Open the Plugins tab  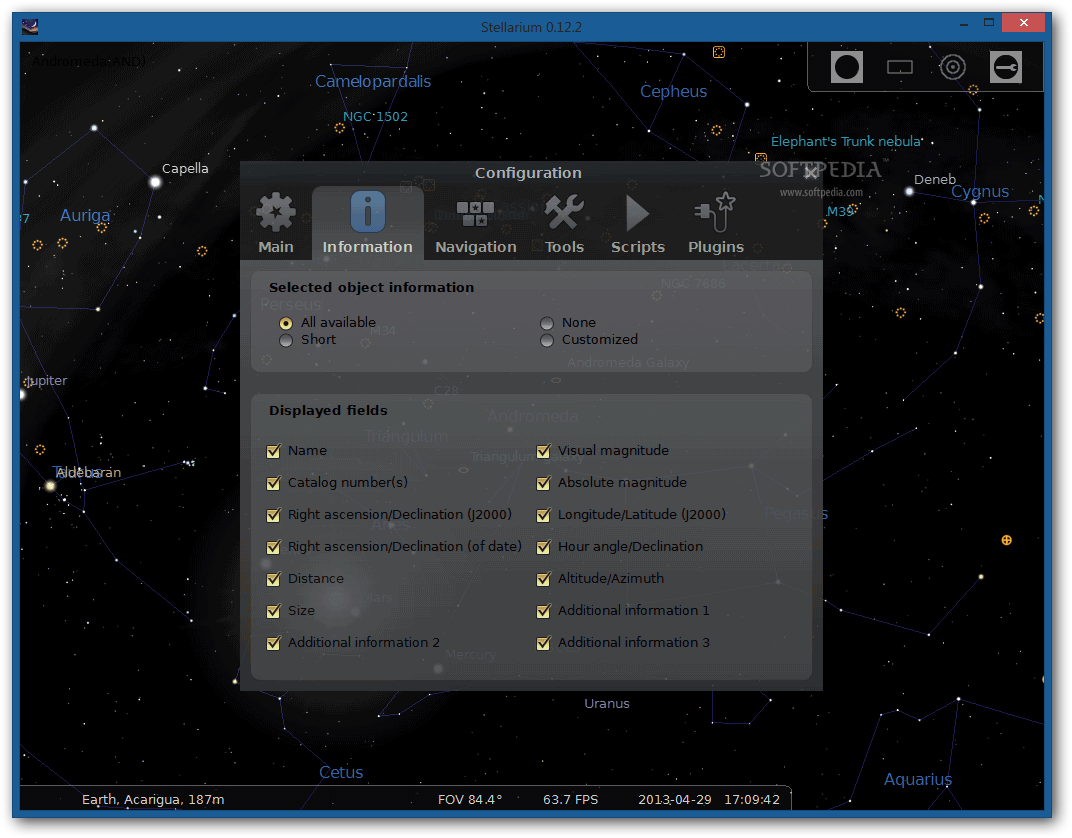click(716, 224)
